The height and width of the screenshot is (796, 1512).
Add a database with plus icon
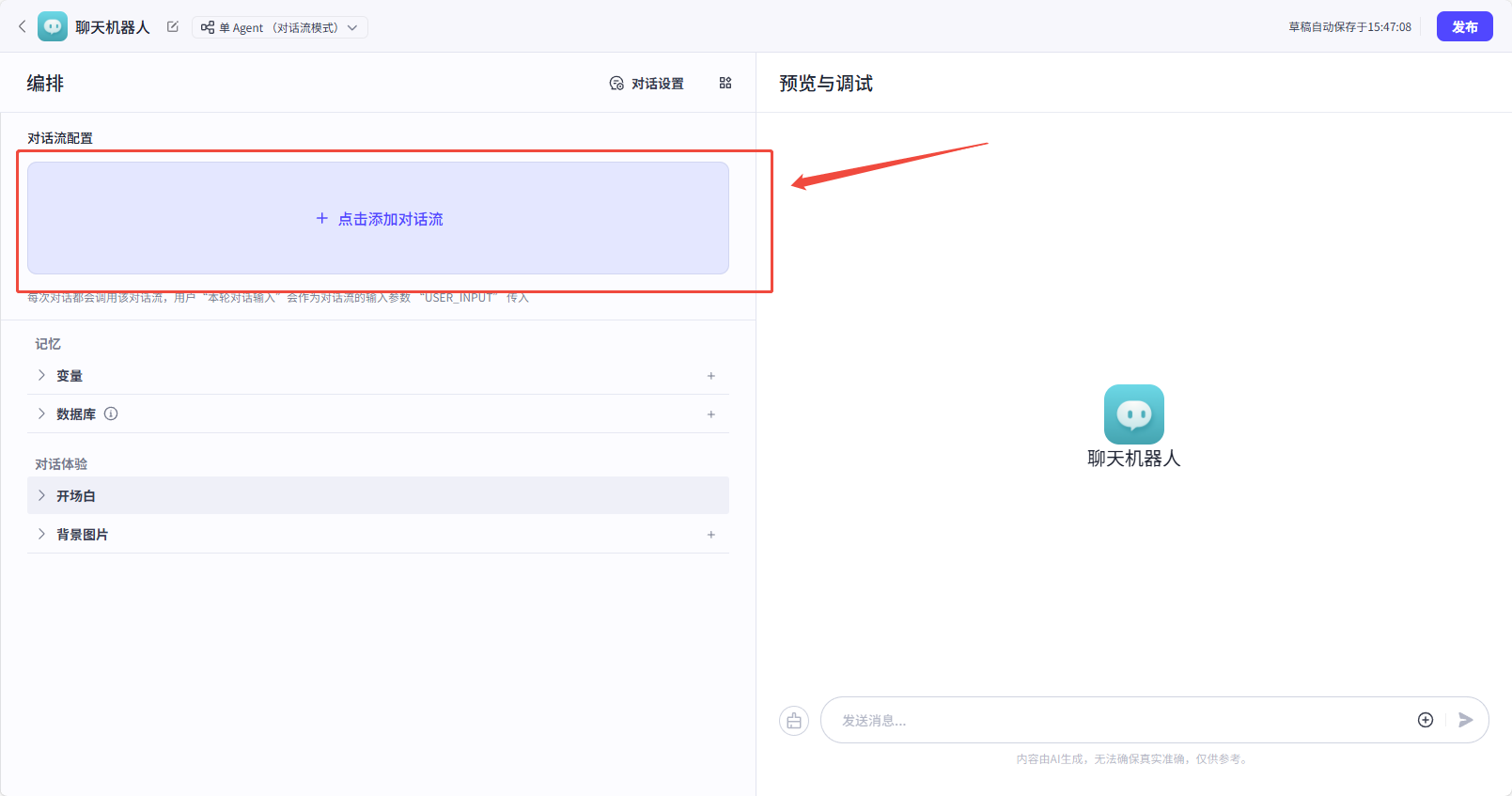click(711, 414)
